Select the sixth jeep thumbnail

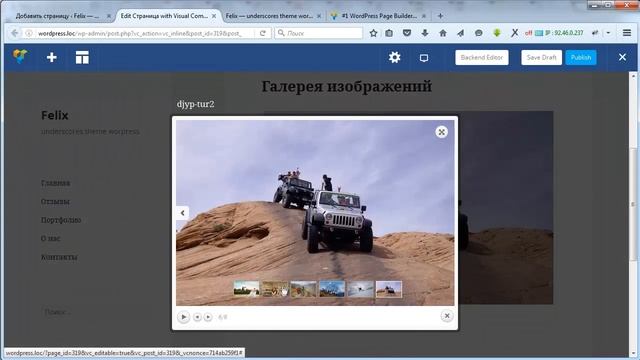pyautogui.click(x=389, y=289)
